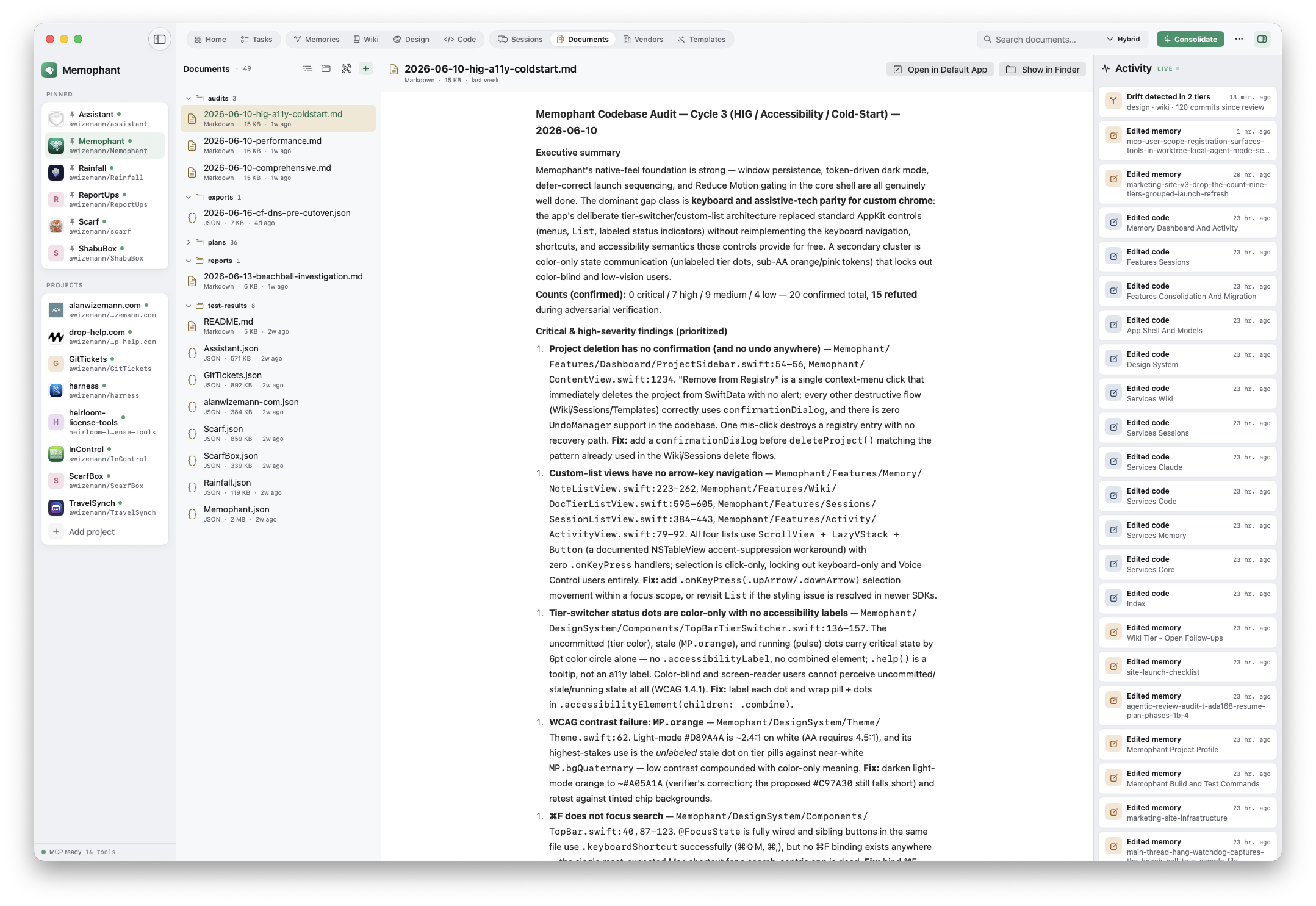Open the GitTickets project icon
This screenshot has height=906, width=1316.
point(56,364)
